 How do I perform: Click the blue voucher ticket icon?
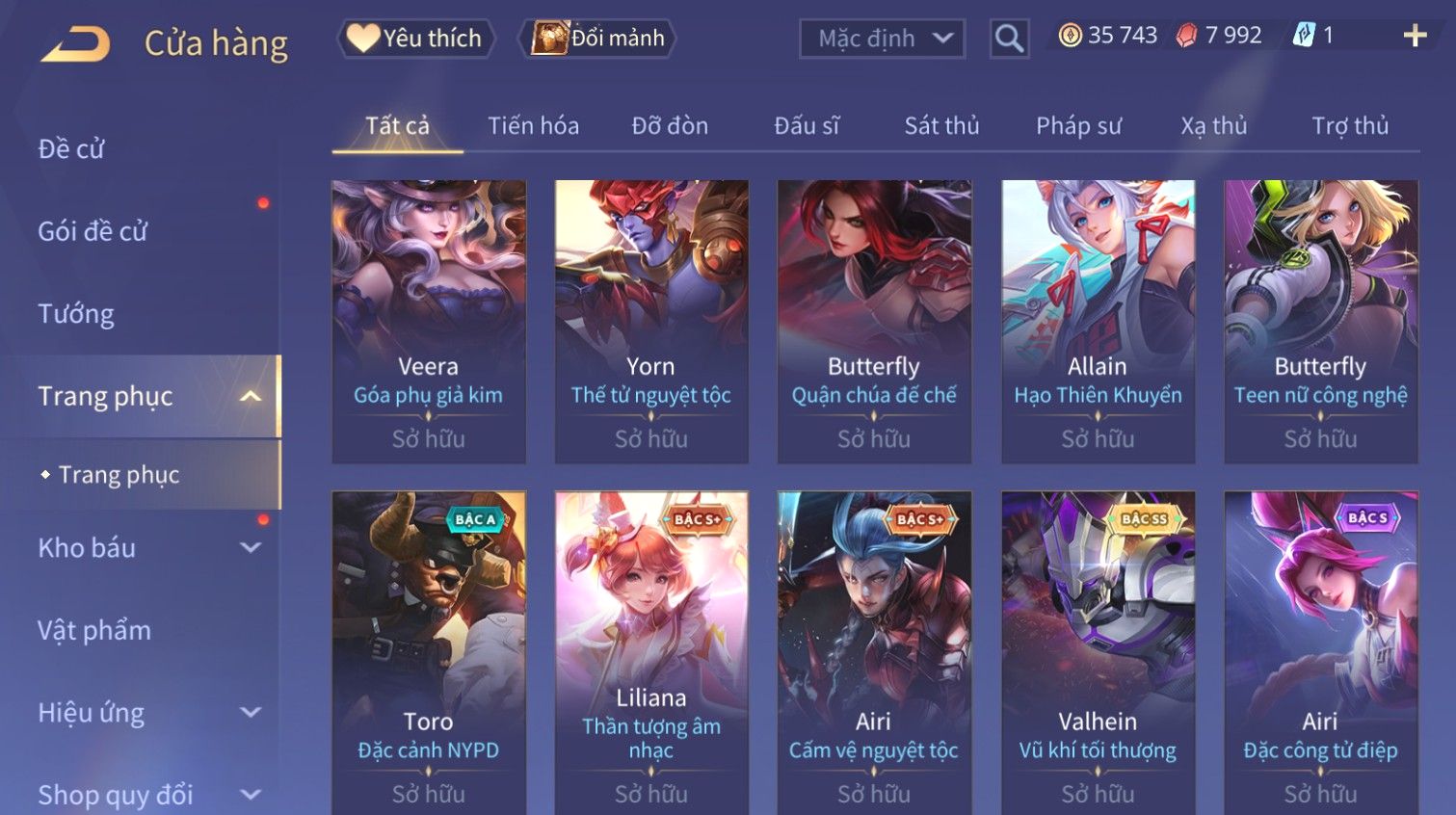[x=1303, y=36]
